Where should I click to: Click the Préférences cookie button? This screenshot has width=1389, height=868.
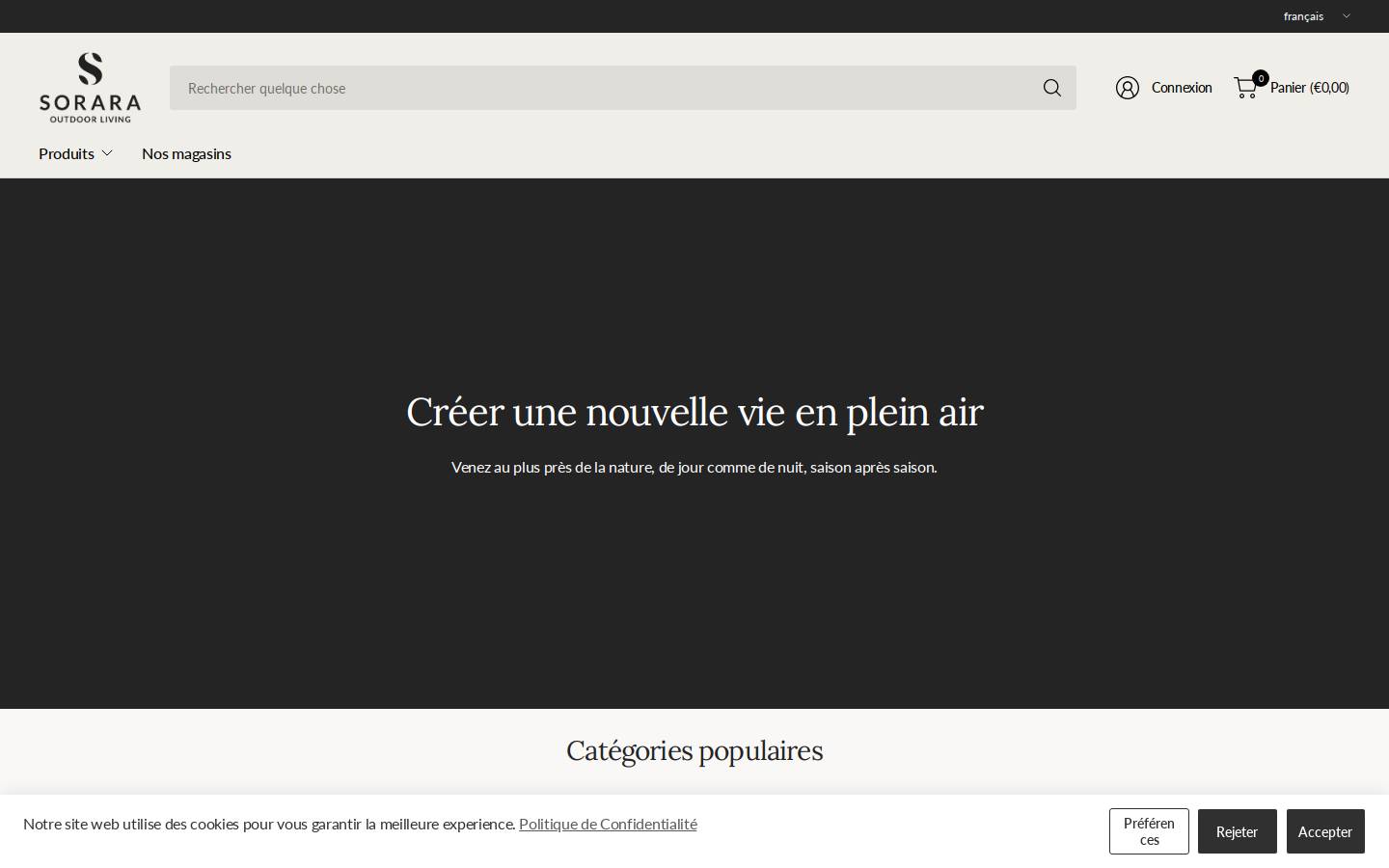coord(1149,831)
